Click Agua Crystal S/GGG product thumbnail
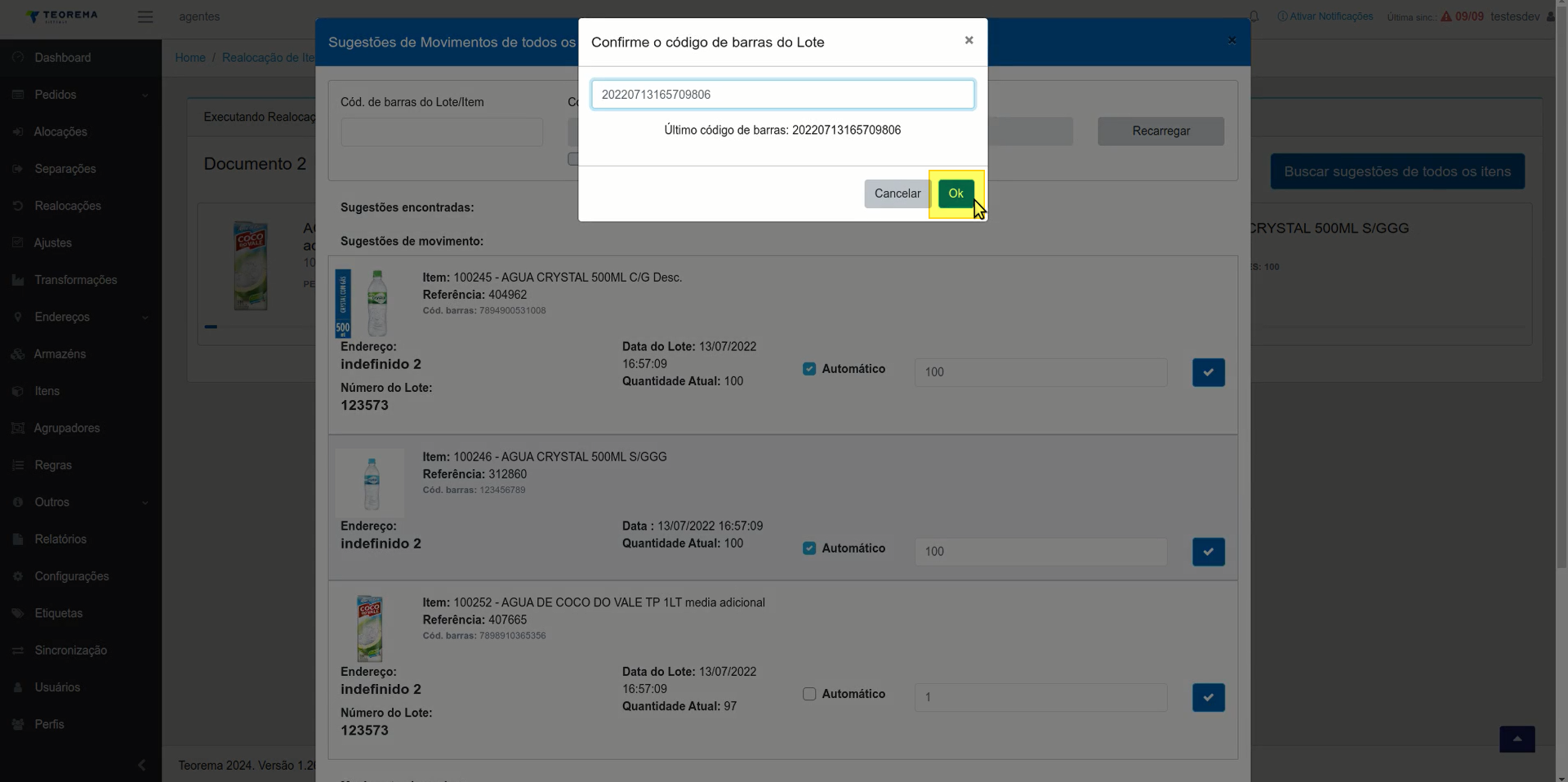1568x782 pixels. pos(370,482)
